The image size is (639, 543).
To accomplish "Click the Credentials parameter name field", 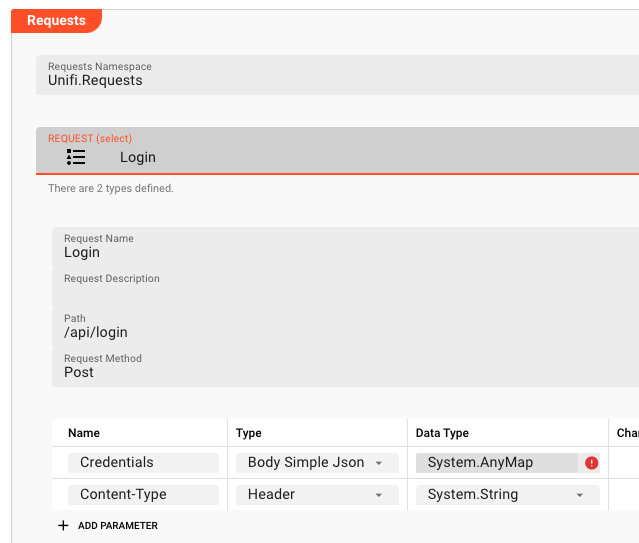I will tap(143, 463).
